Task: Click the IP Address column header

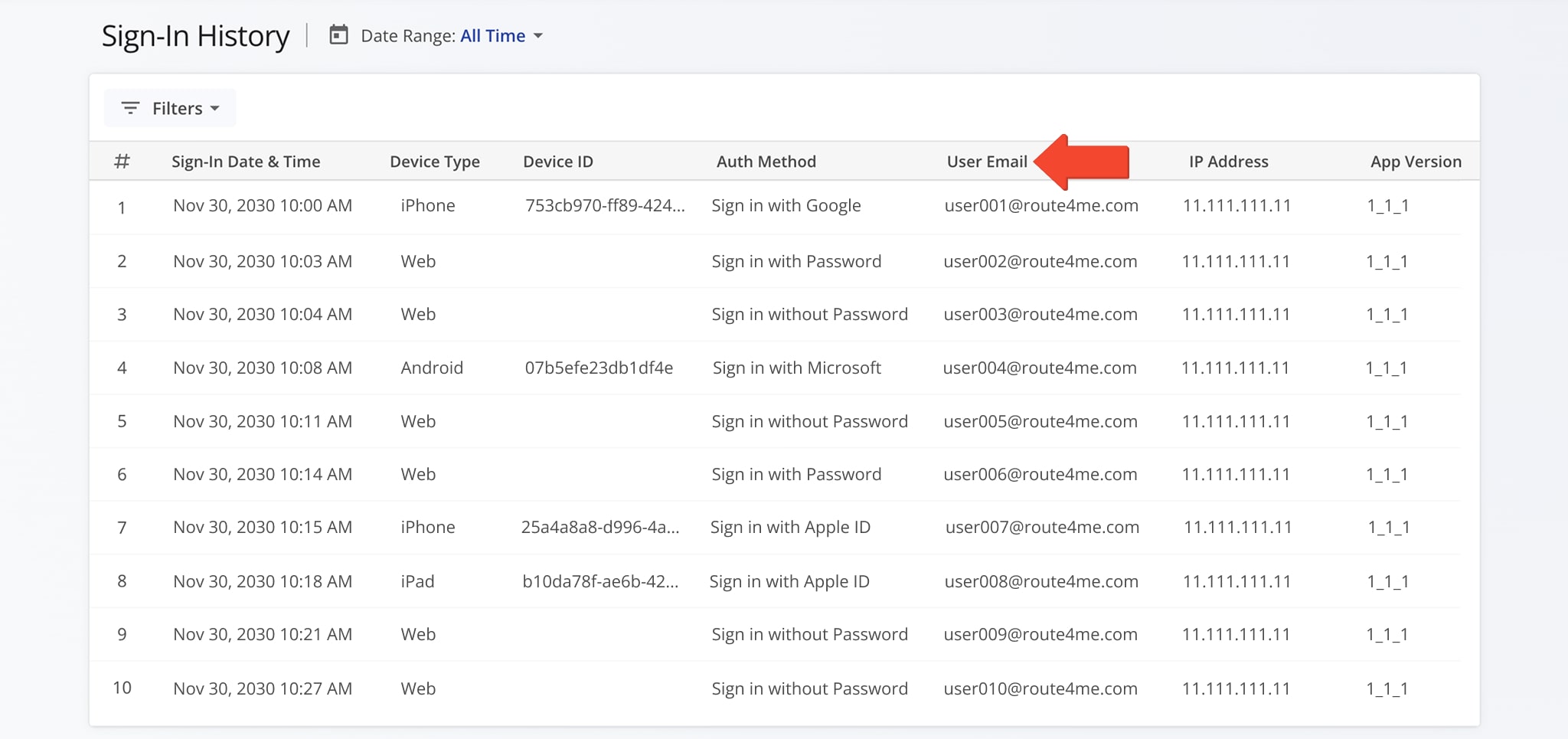Action: click(x=1228, y=161)
